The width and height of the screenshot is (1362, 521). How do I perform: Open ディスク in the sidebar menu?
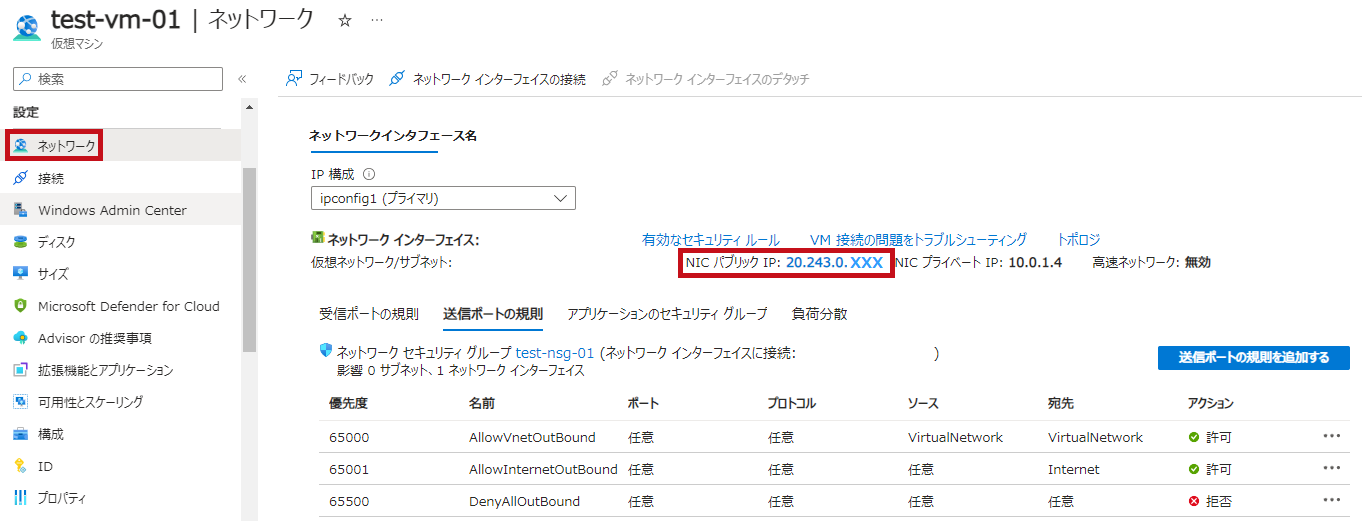[57, 242]
